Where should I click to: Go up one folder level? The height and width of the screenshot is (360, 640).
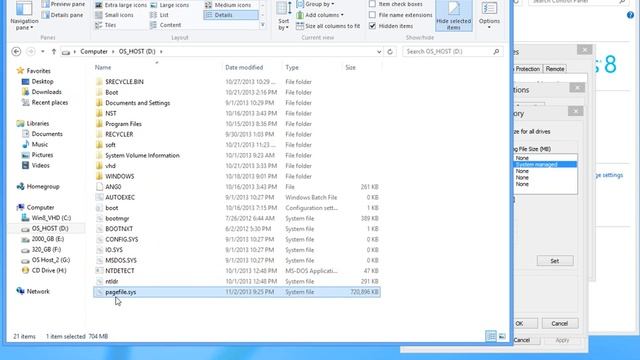53,51
